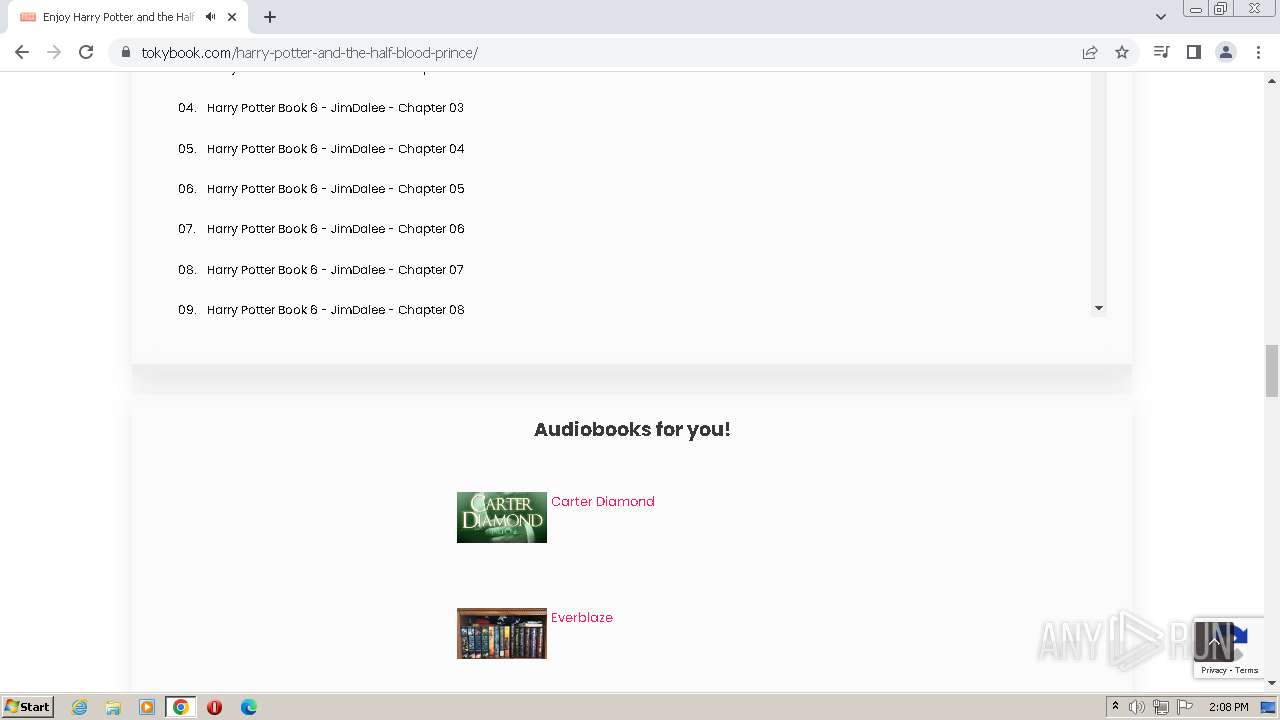Play Chapter 05 track
Screen dimensions: 1280x720
tap(335, 189)
